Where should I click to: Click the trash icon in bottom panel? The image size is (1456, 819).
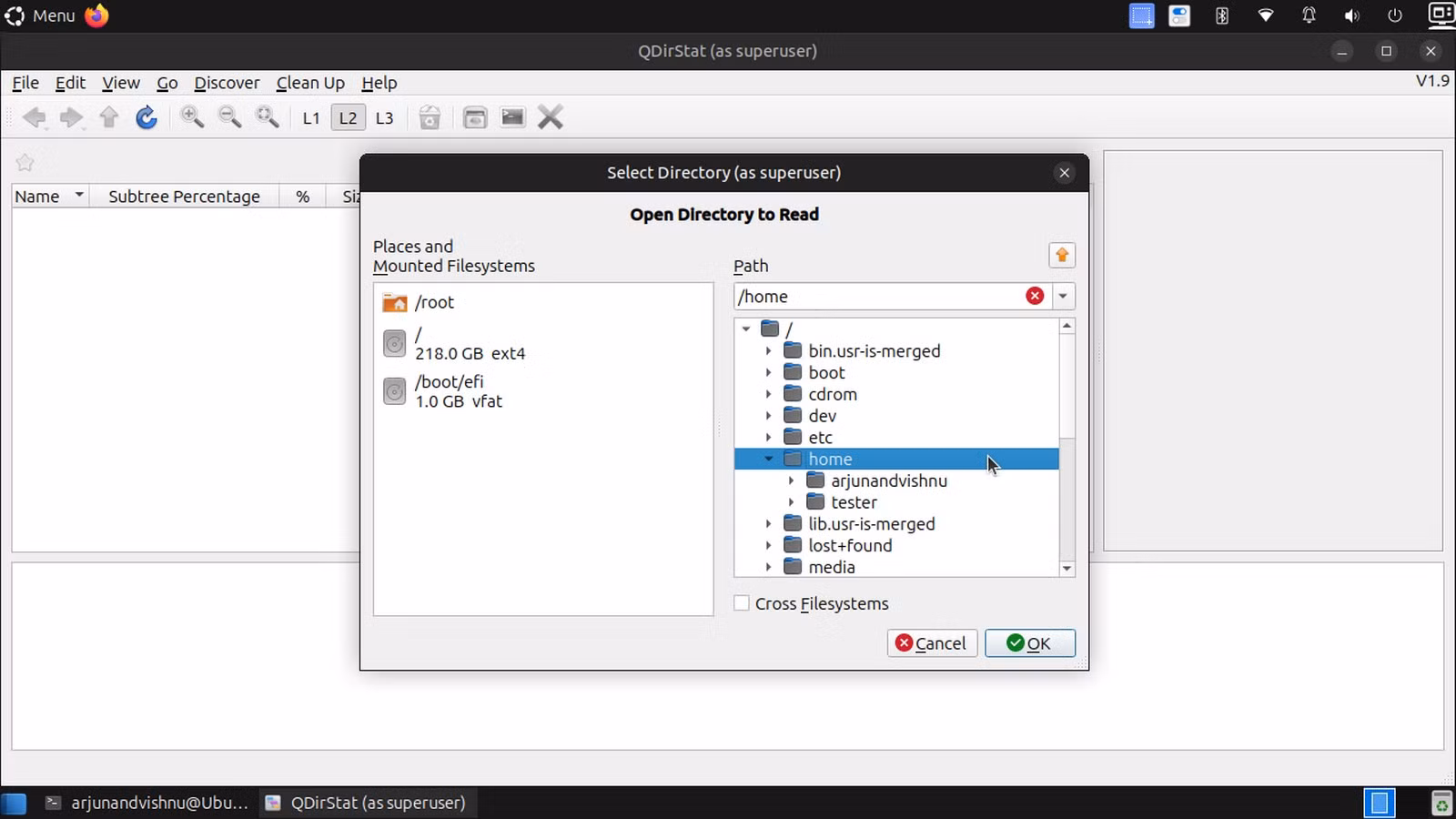[1441, 804]
